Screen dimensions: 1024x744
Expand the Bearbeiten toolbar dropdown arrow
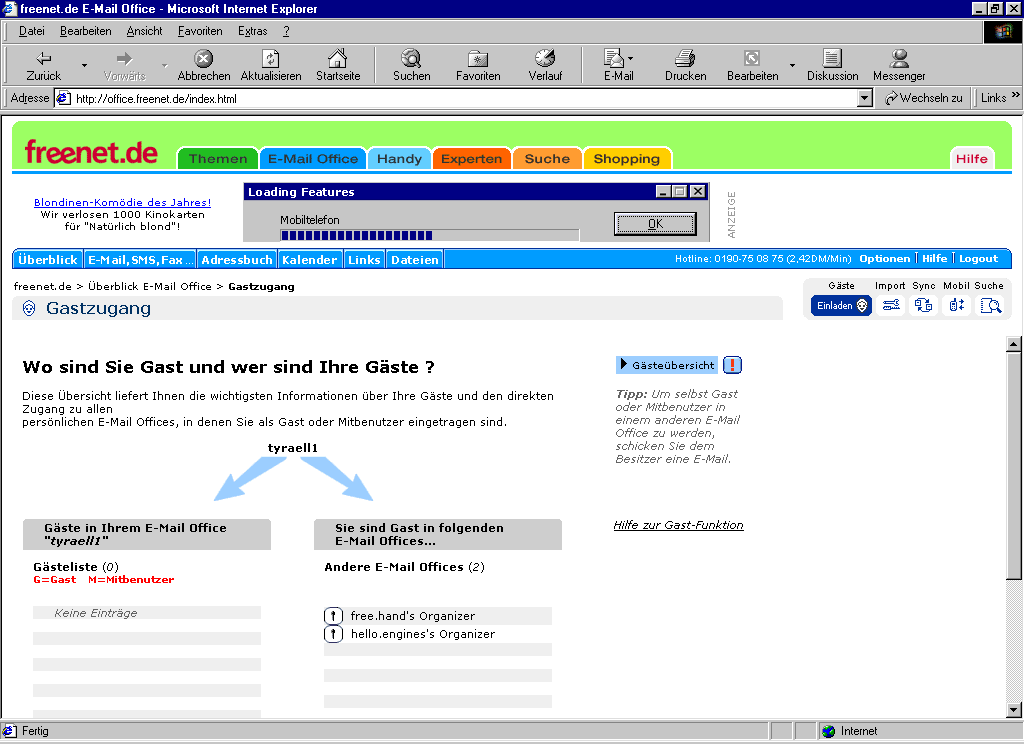pyautogui.click(x=792, y=65)
